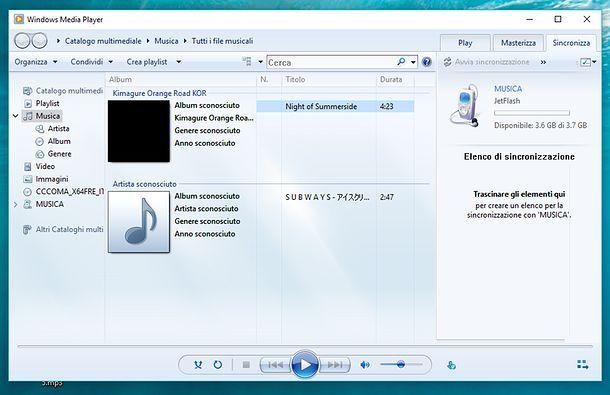Click the playback seek bar
This screenshot has height=395, width=610.
pos(305,346)
